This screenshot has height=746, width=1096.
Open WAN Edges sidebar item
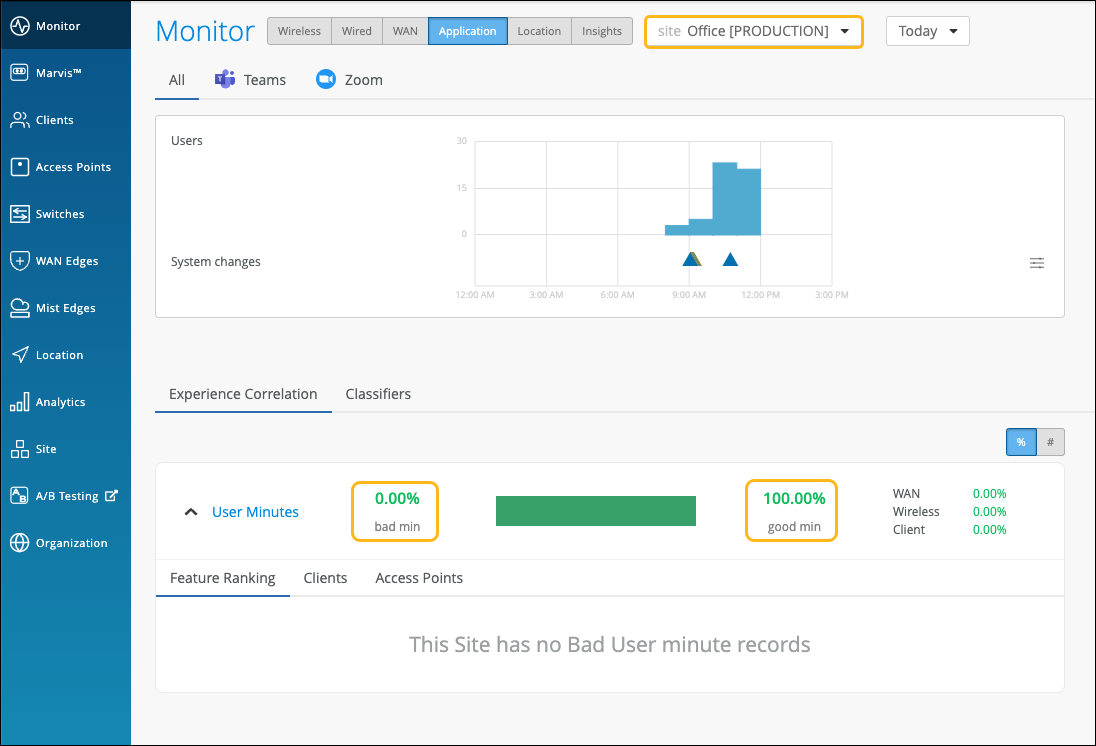(x=65, y=261)
